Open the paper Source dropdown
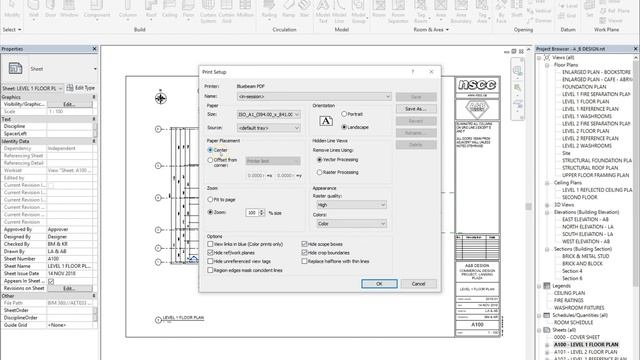This screenshot has height=360, width=640. pos(269,128)
